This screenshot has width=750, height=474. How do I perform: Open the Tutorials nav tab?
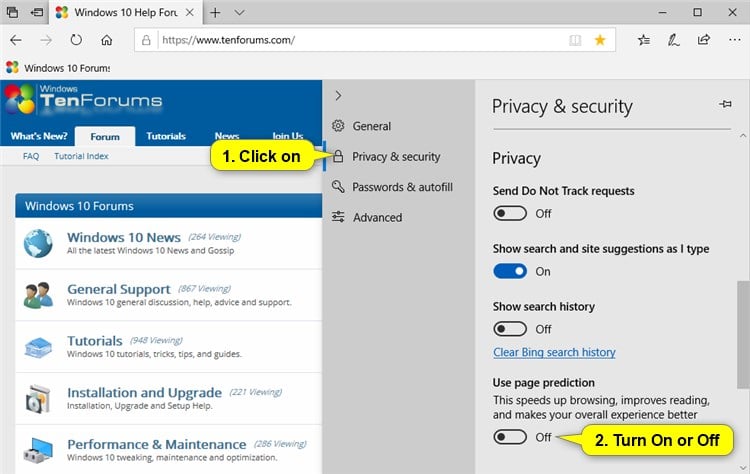click(166, 136)
